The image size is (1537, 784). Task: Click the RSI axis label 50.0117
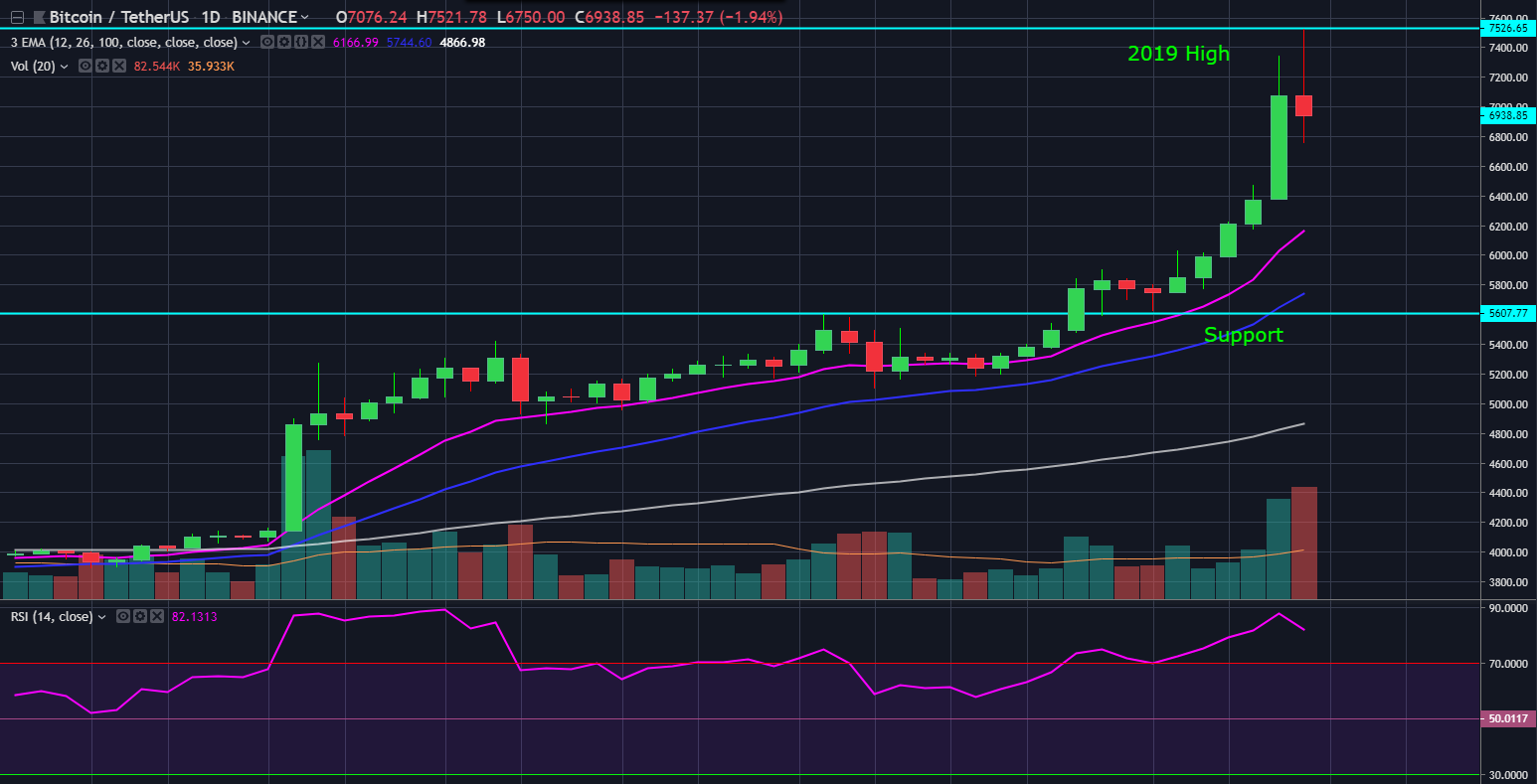tap(1507, 718)
